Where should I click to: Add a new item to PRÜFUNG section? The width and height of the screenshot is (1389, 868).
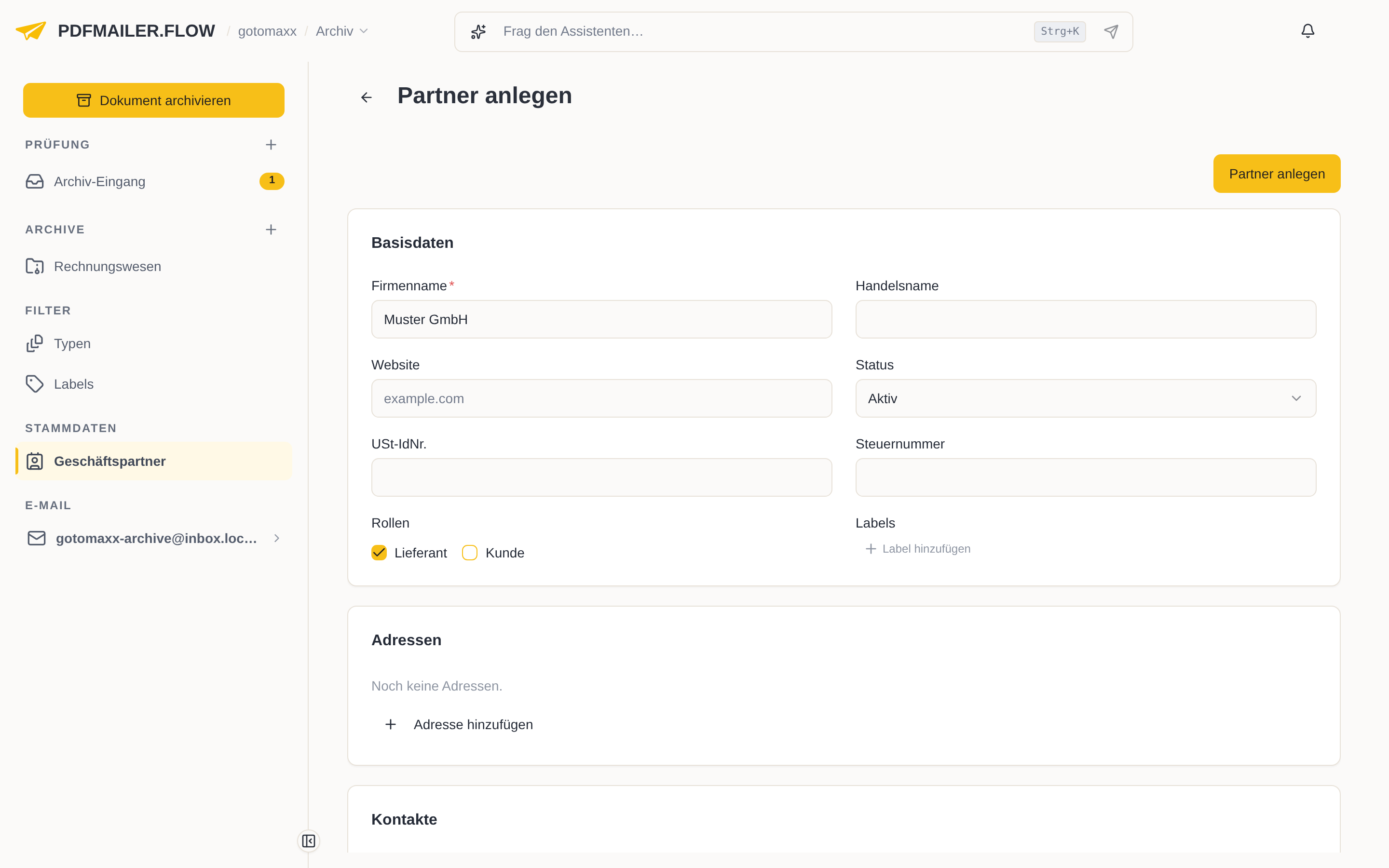271,145
